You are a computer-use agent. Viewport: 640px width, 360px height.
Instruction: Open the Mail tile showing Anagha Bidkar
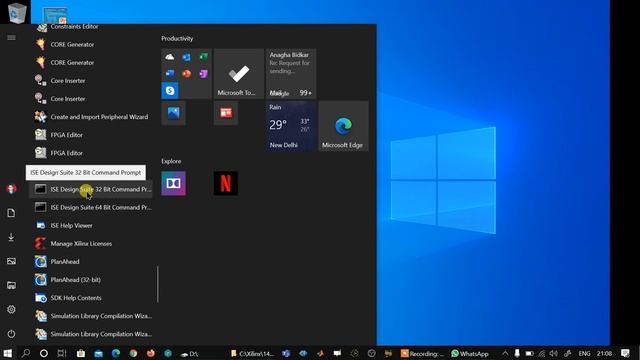(291, 74)
